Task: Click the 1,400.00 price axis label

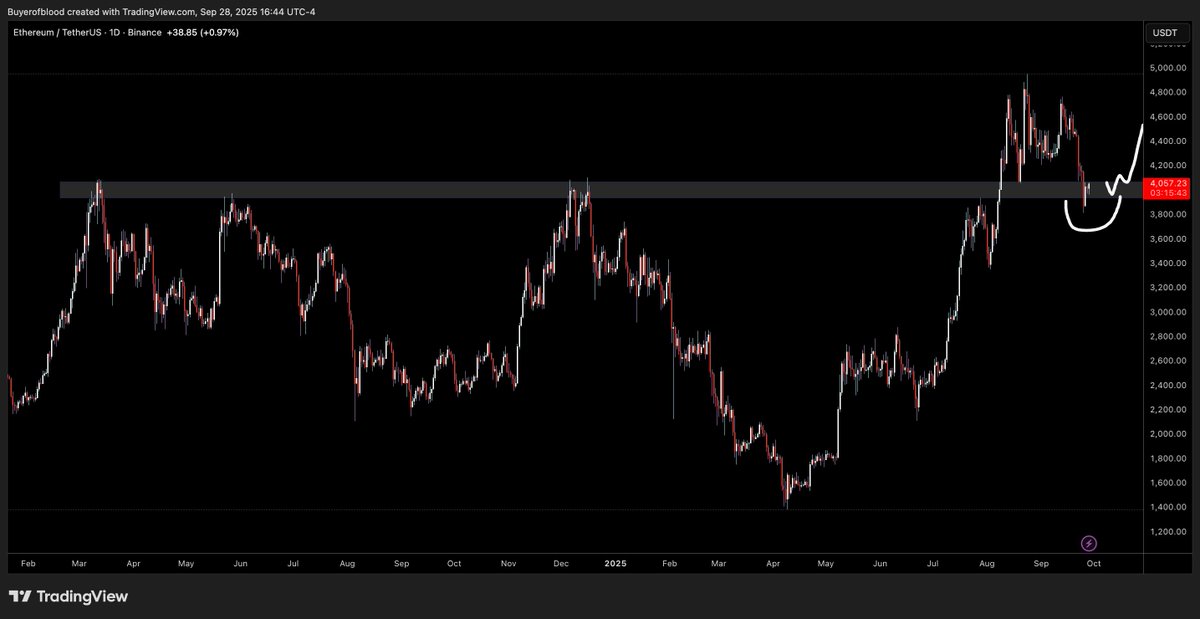Action: [x=1168, y=508]
